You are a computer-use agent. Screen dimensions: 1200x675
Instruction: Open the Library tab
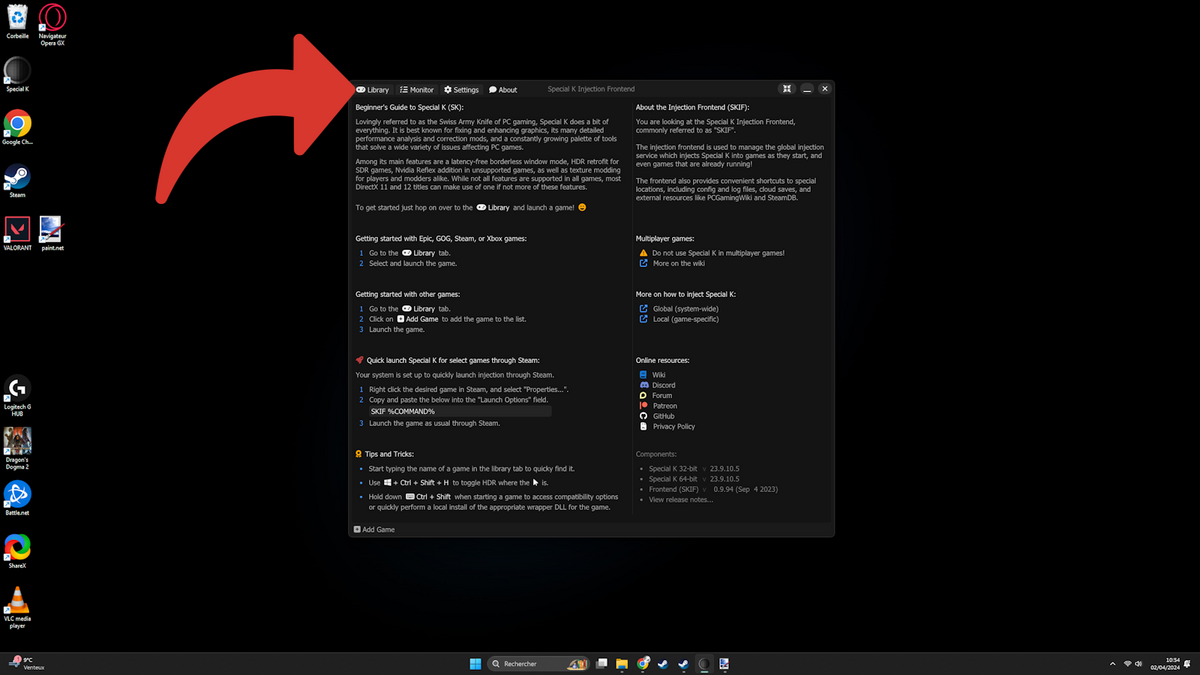click(373, 90)
